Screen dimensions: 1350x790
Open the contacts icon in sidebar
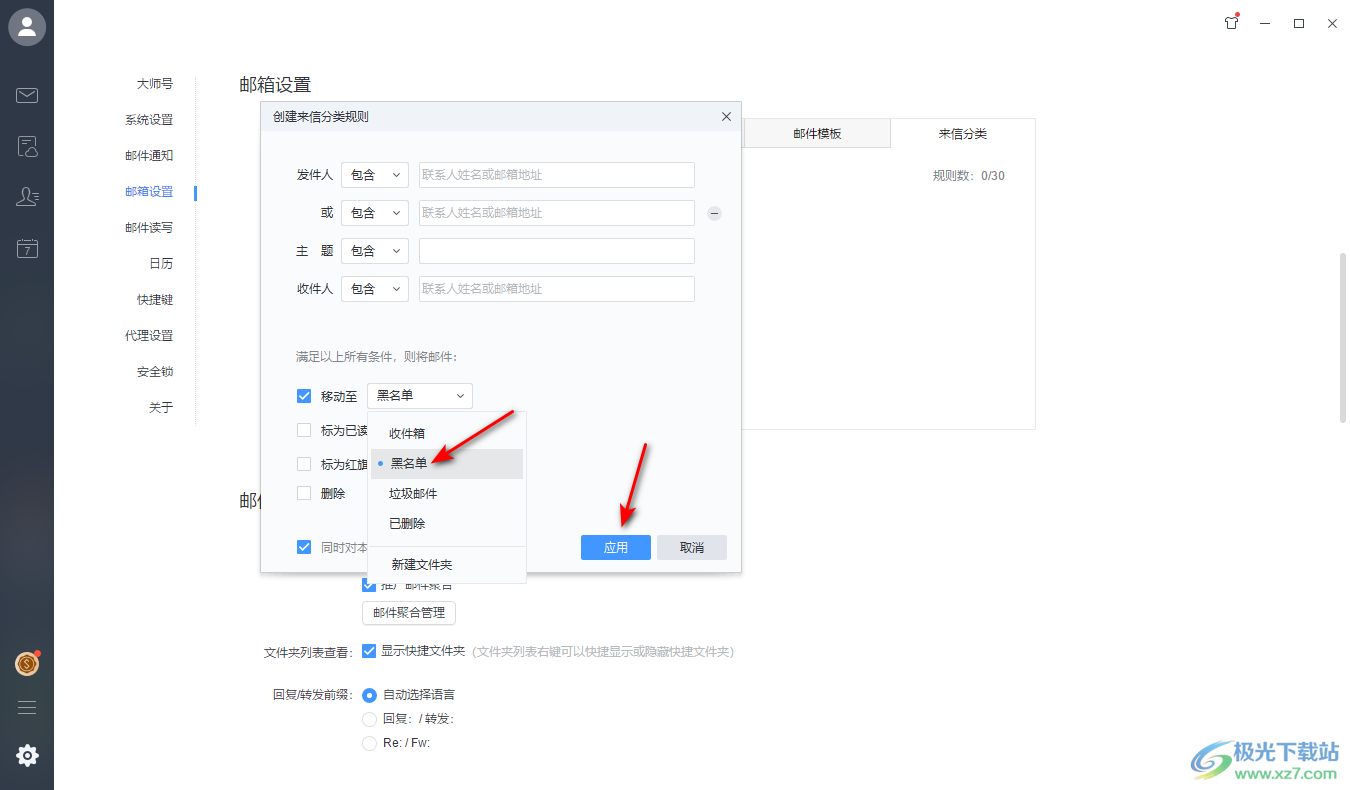pos(27,197)
